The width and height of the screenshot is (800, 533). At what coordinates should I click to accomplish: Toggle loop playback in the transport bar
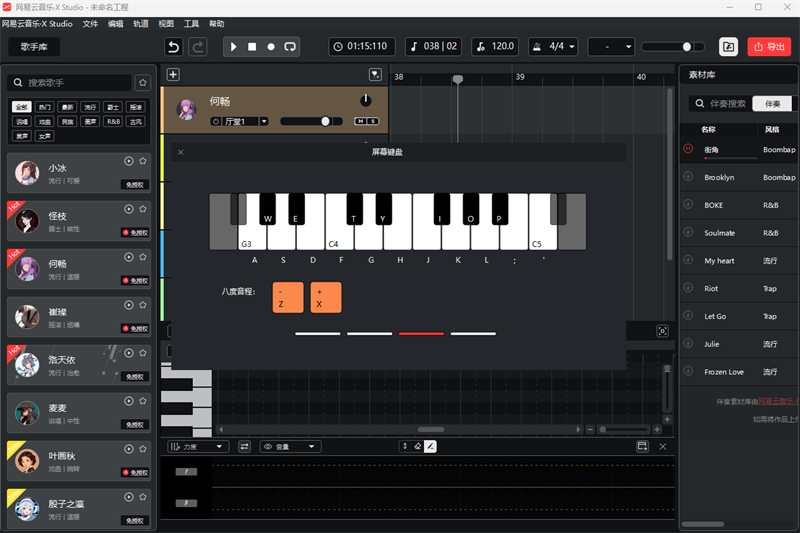[x=289, y=47]
